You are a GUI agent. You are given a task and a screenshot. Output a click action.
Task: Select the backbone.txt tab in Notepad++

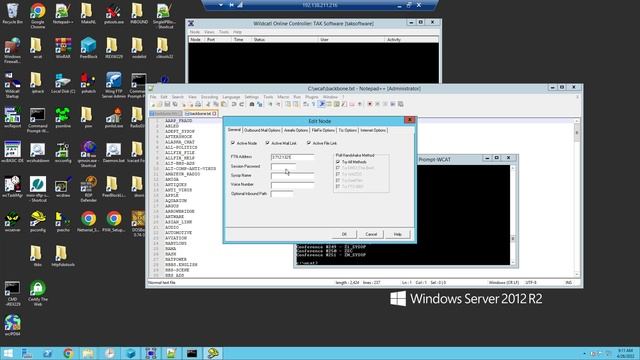click(200, 113)
